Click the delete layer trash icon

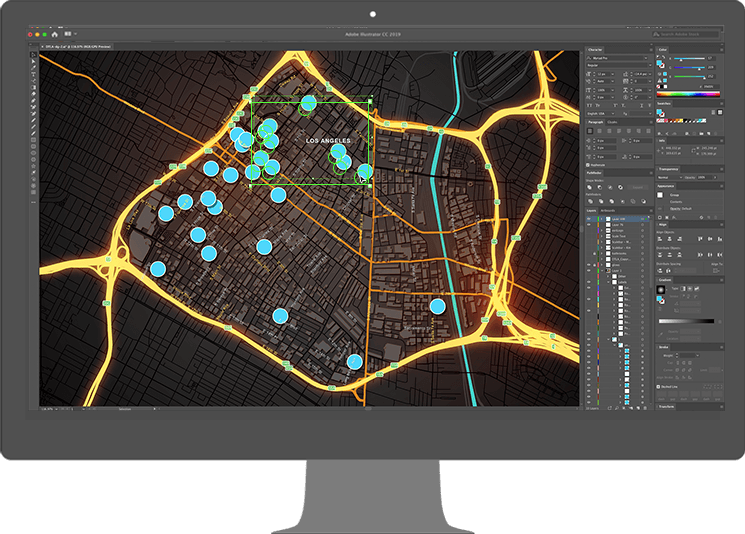(x=645, y=408)
